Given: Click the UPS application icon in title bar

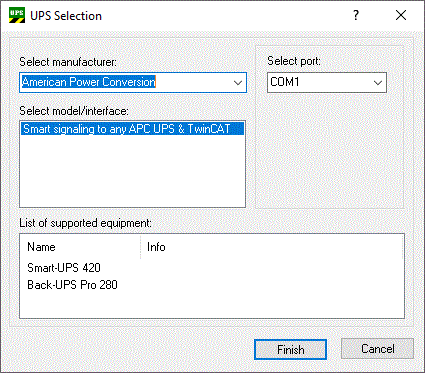Looking at the screenshot, I should [17, 15].
